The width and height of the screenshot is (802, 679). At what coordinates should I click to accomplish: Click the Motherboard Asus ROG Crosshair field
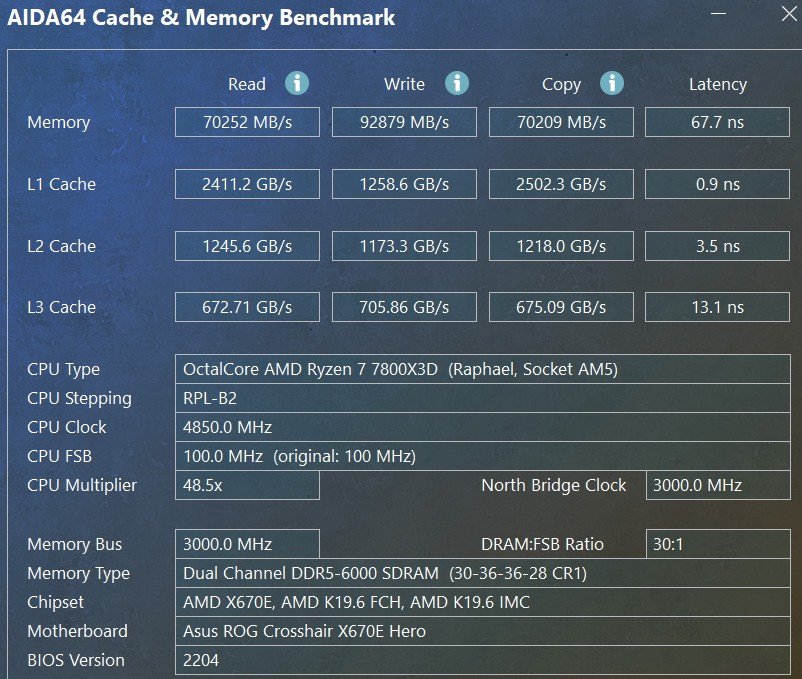[483, 631]
